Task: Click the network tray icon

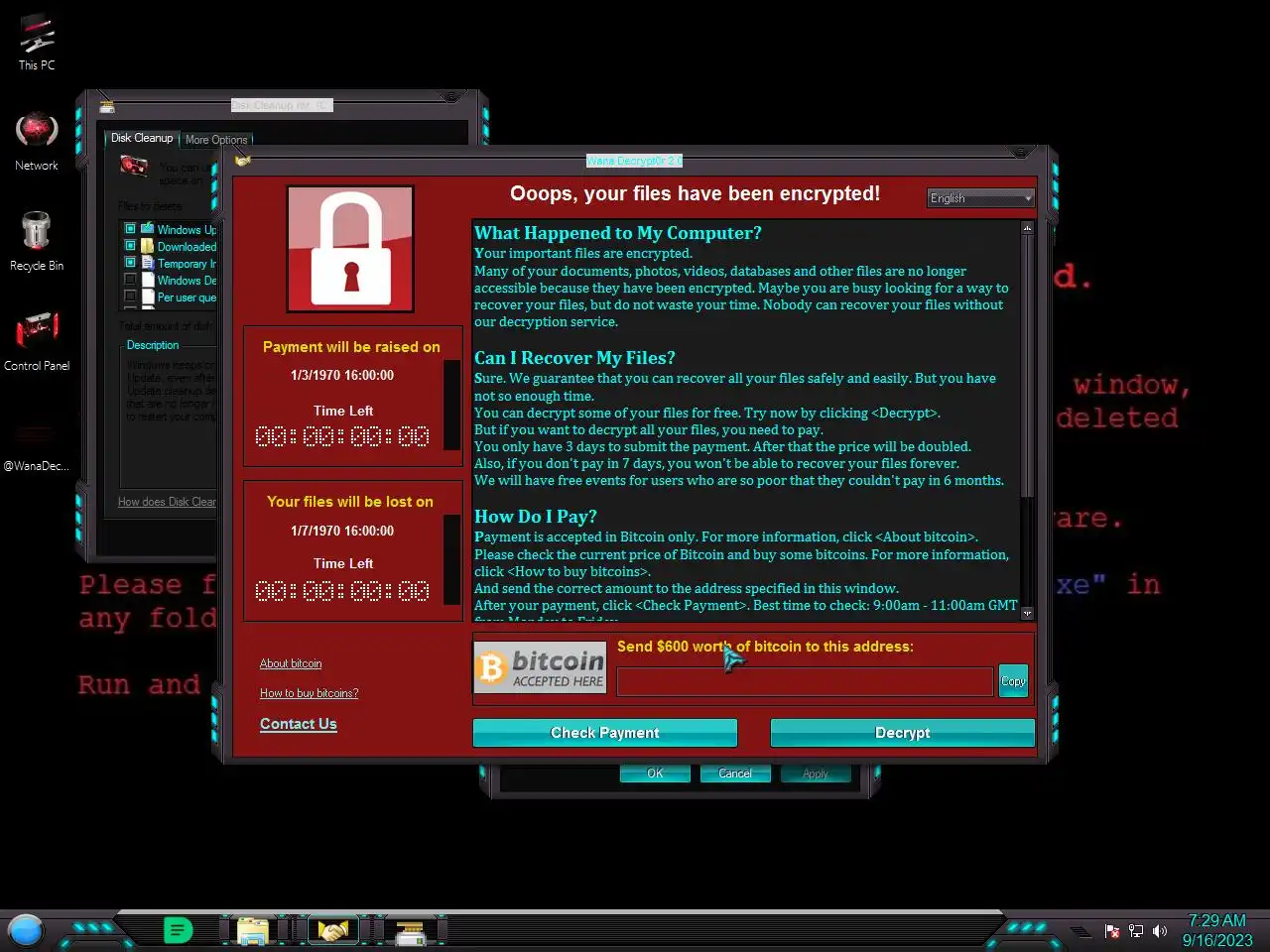Action: (1136, 931)
